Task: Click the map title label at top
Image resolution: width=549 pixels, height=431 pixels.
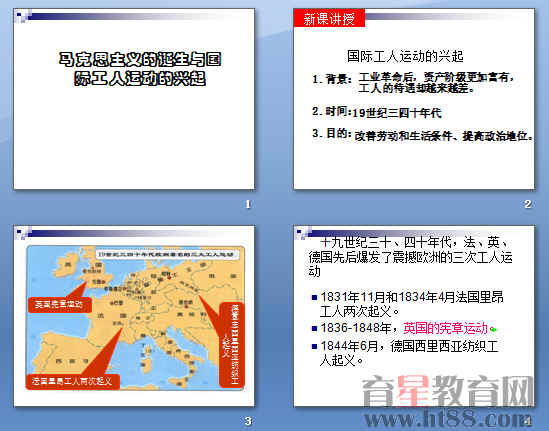Action: point(167,255)
